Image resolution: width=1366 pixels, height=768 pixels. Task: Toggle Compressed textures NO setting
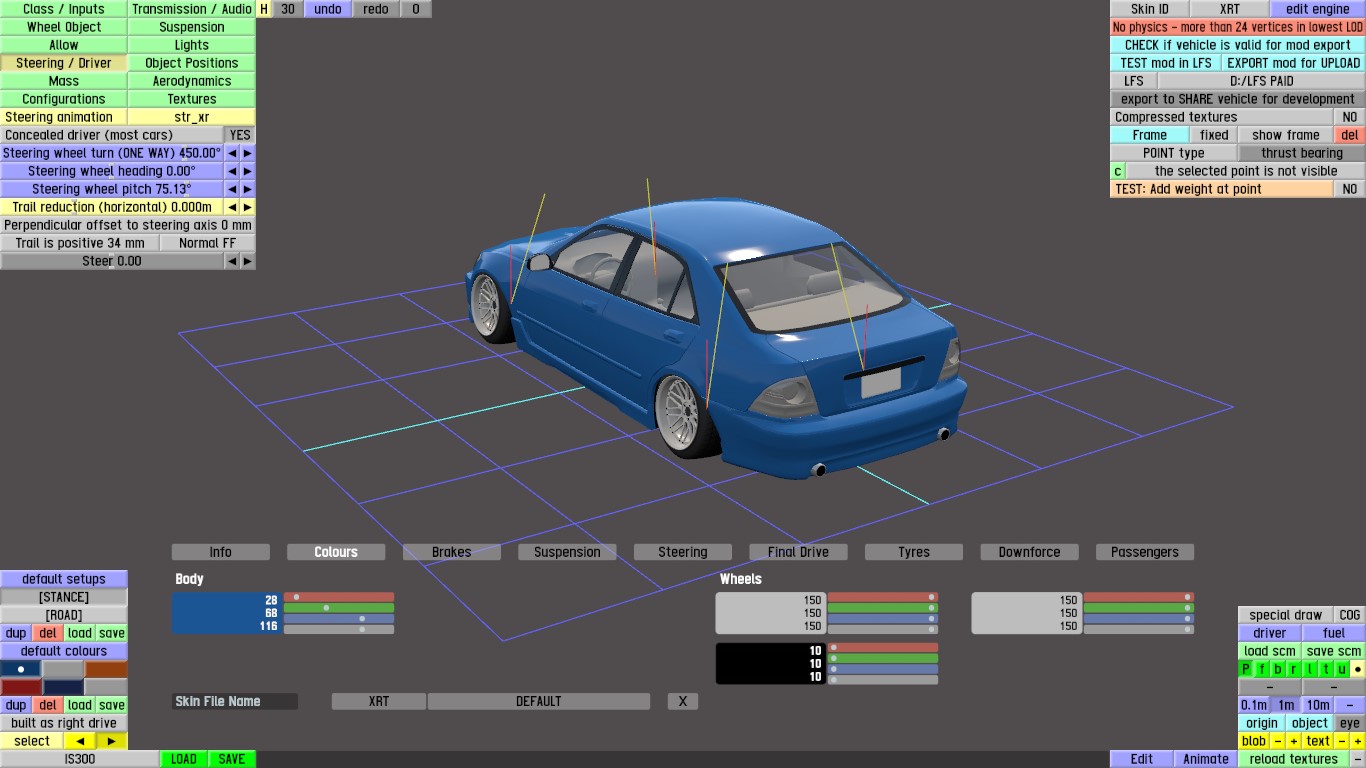1350,117
